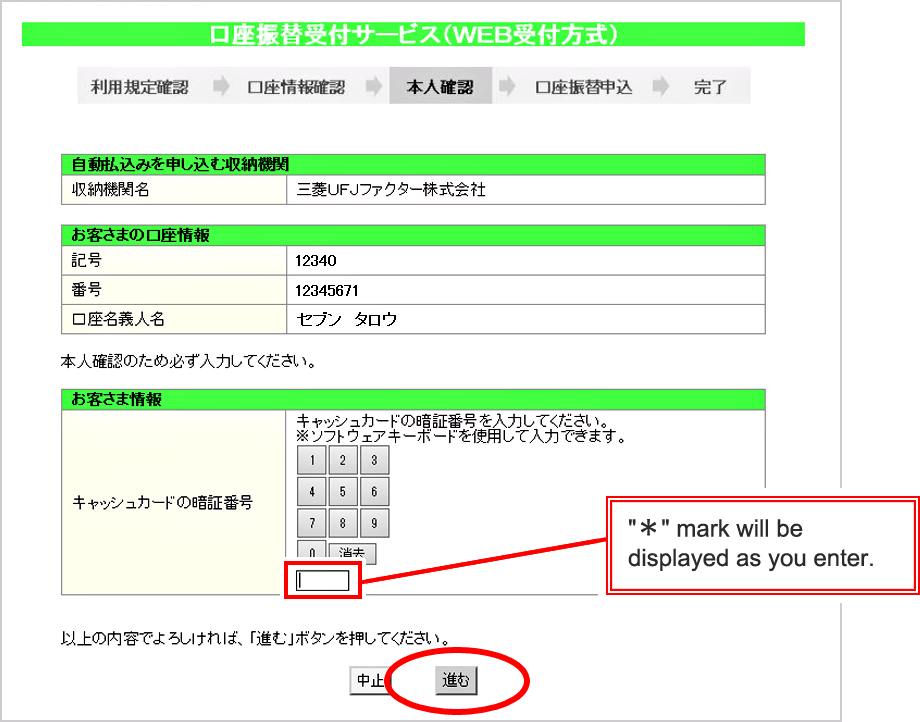The width and height of the screenshot is (920, 722).
Task: Click the 自動払込みを申し込む収納機関 header
Action: tap(413, 165)
